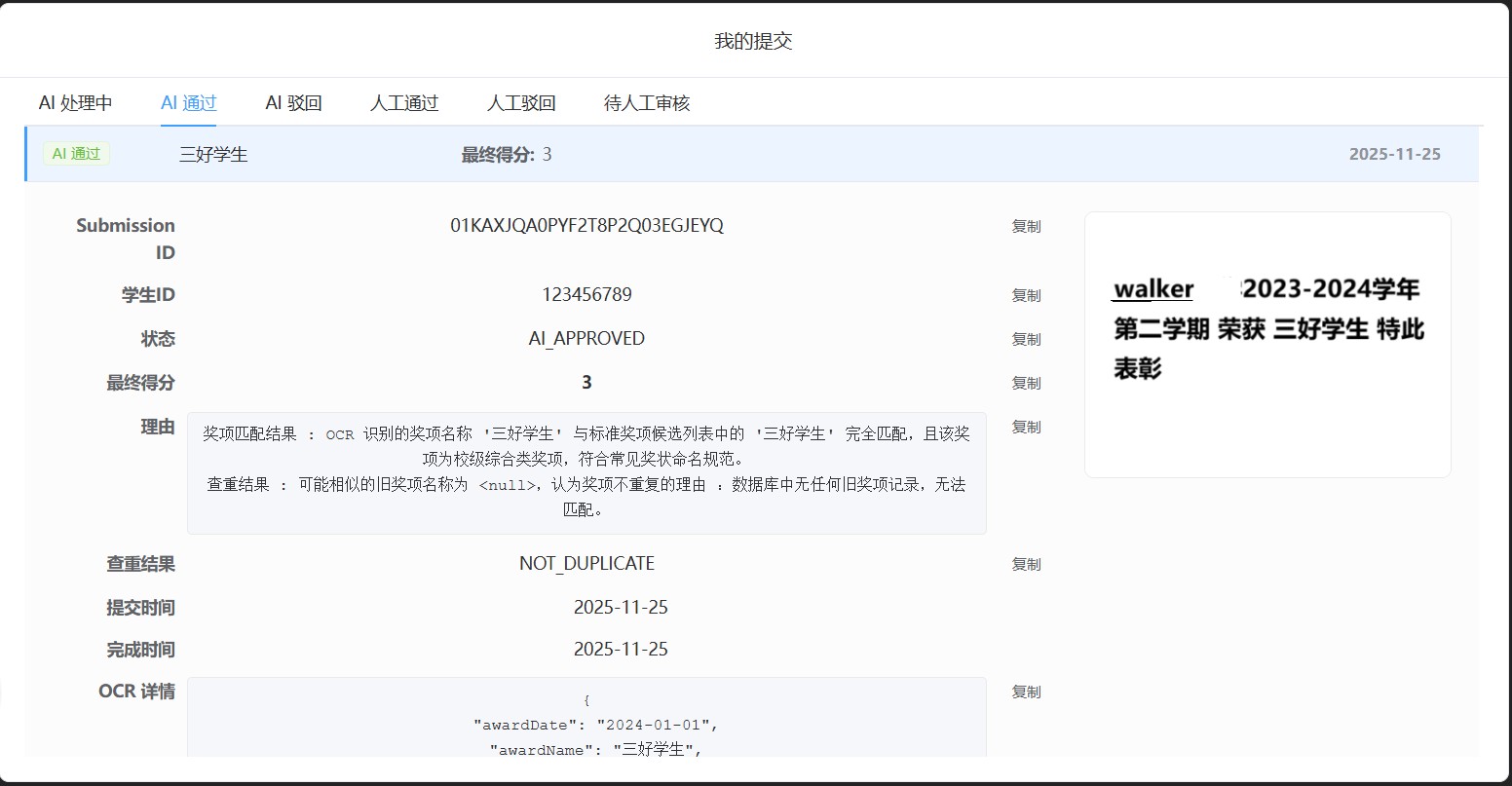The width and height of the screenshot is (1512, 786).
Task: Click the AI_APPROVED status text
Action: (x=586, y=338)
